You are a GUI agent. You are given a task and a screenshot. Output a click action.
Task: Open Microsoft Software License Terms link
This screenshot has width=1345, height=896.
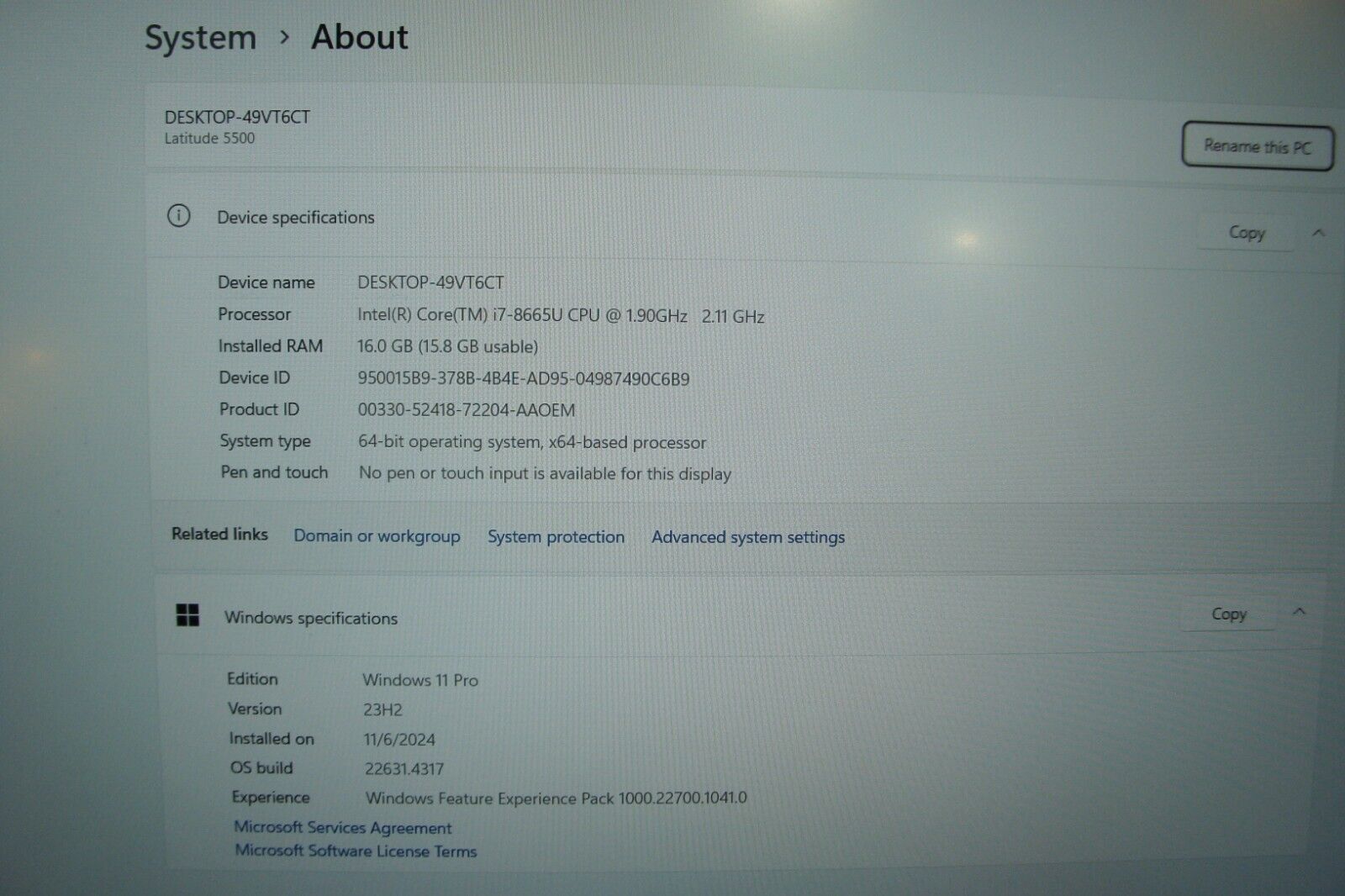(356, 851)
